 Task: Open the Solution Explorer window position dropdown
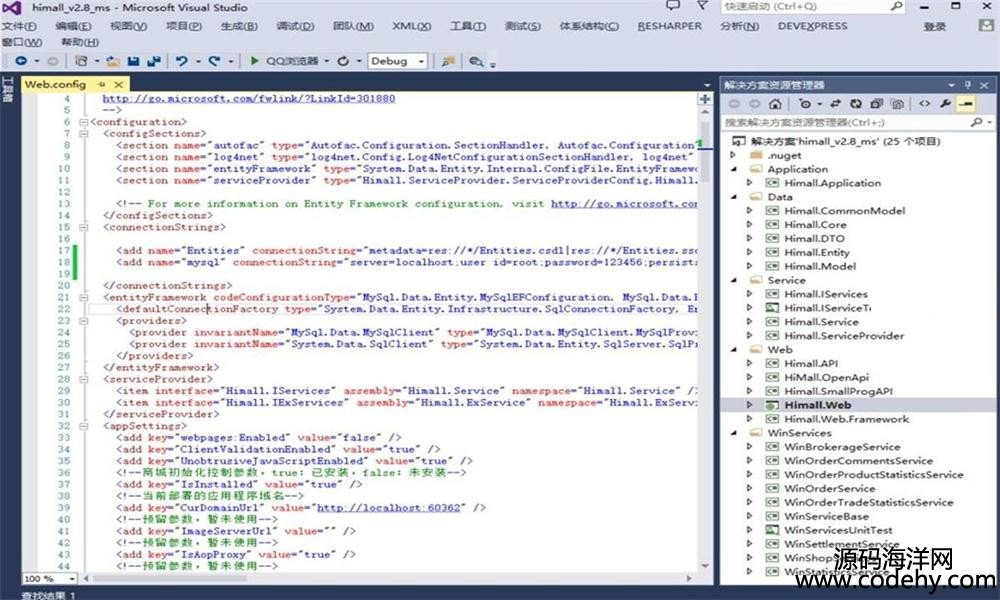pos(951,85)
